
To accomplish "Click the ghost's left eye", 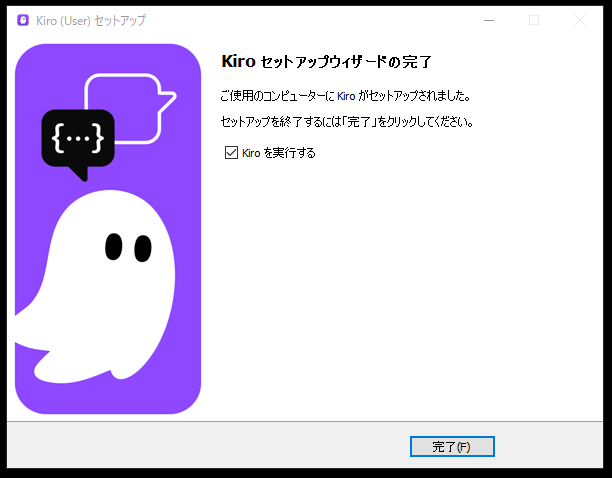I will (x=114, y=245).
